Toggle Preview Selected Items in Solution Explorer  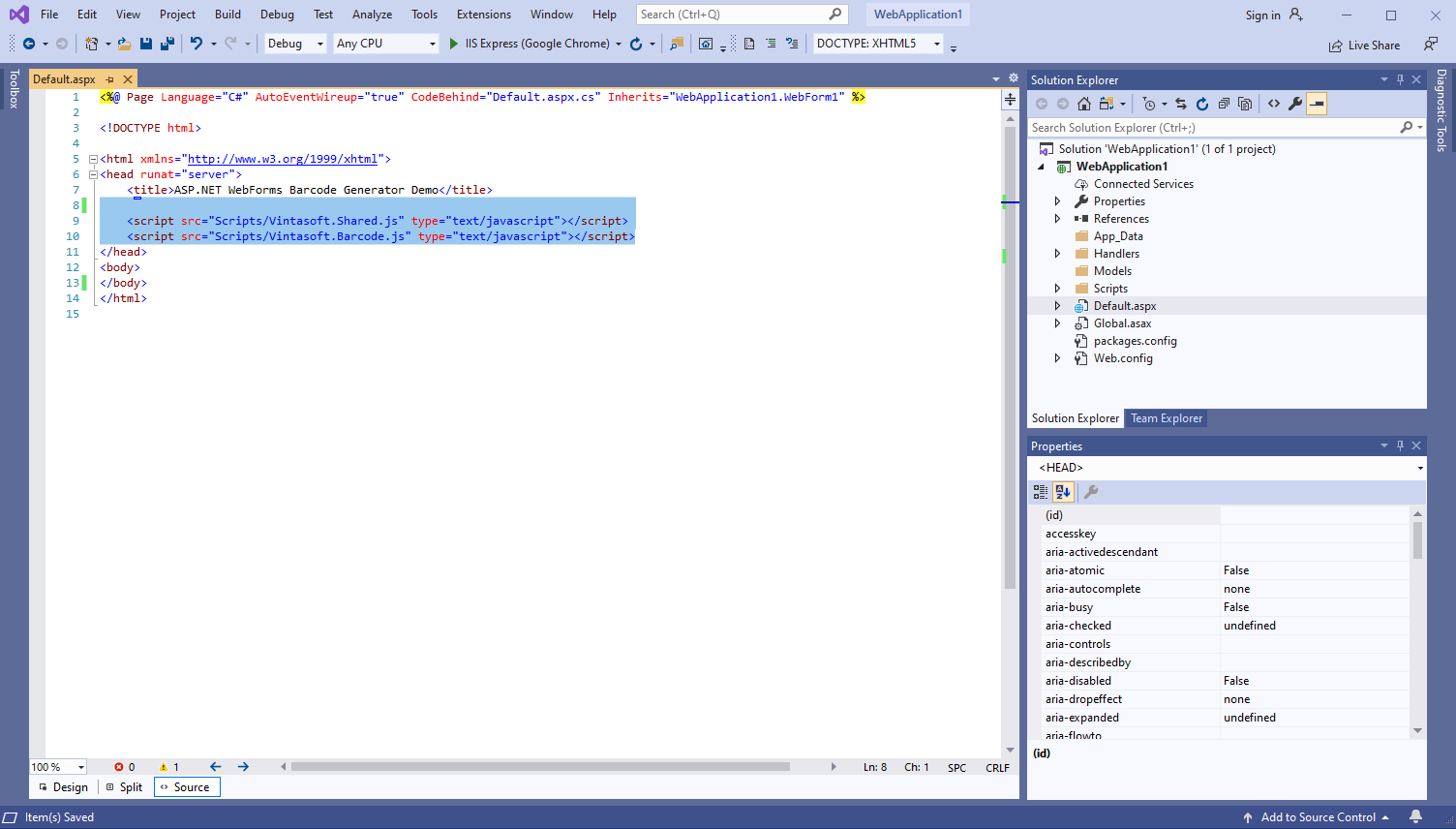(1317, 104)
